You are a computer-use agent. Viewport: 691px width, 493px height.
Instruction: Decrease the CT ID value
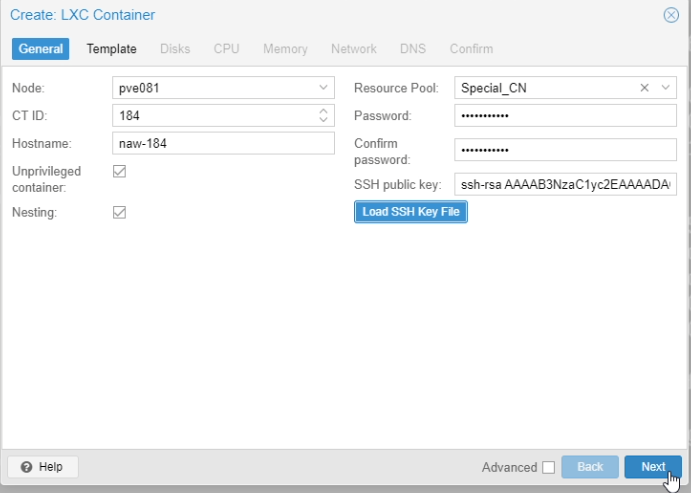click(323, 119)
